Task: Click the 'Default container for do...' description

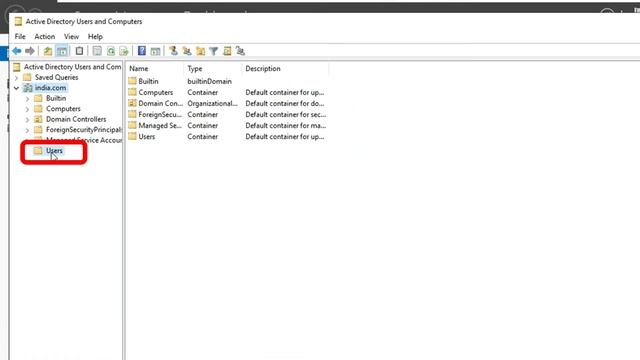Action: coord(285,103)
